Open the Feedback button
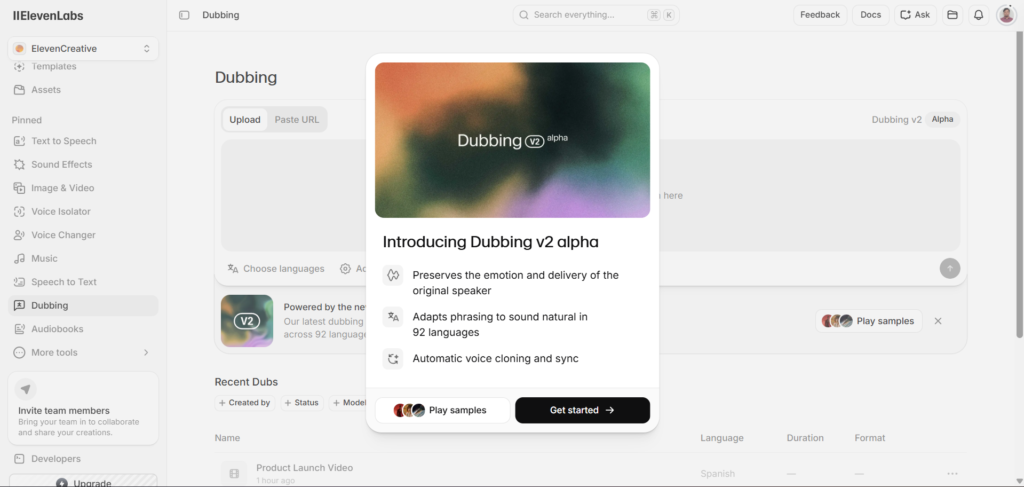Image resolution: width=1024 pixels, height=487 pixels. [820, 15]
